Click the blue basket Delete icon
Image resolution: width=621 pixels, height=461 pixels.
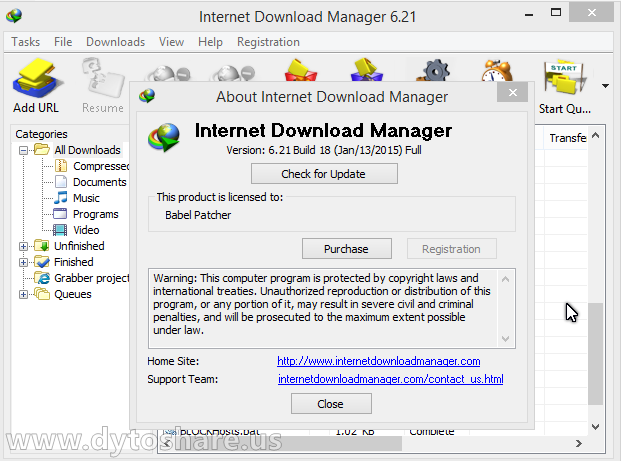[x=367, y=70]
